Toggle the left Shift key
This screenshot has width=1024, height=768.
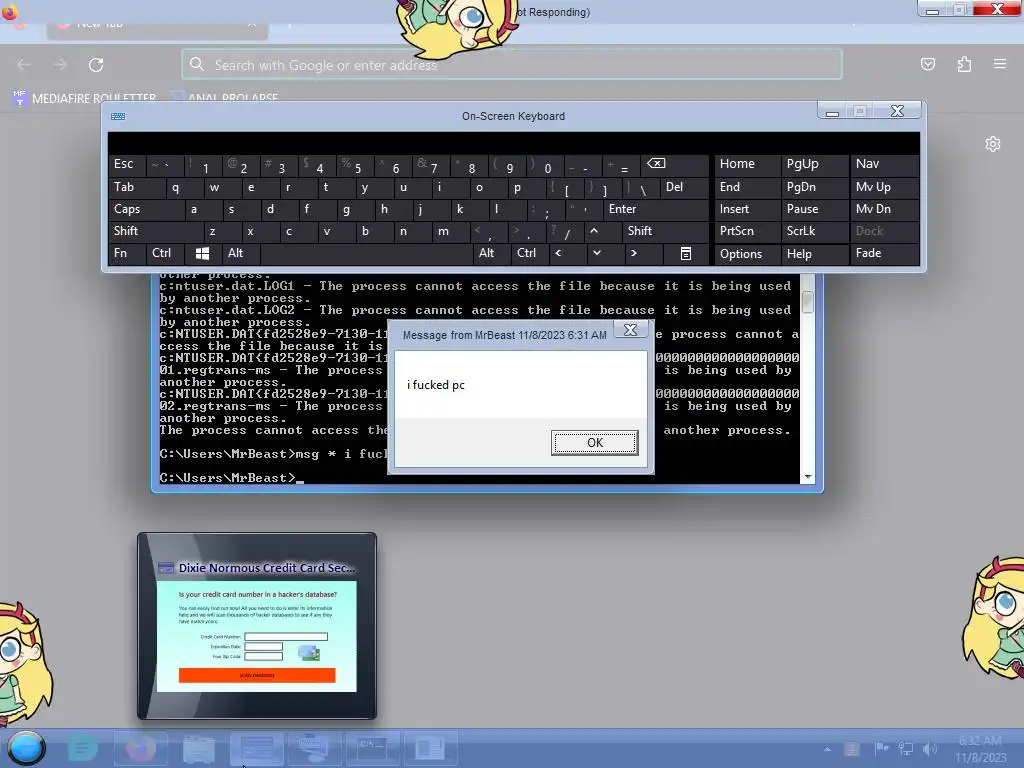pos(155,231)
